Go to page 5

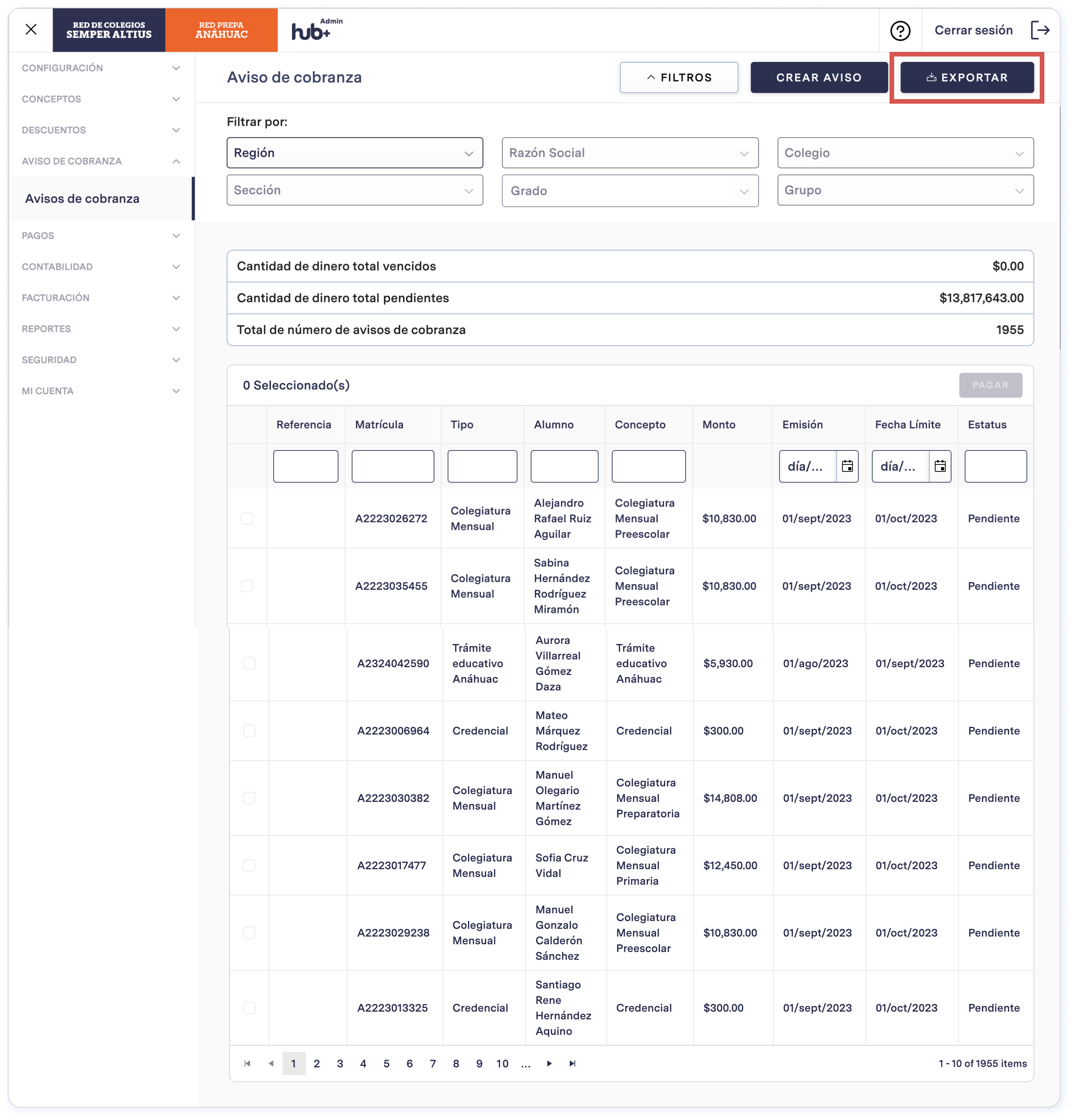[386, 1063]
